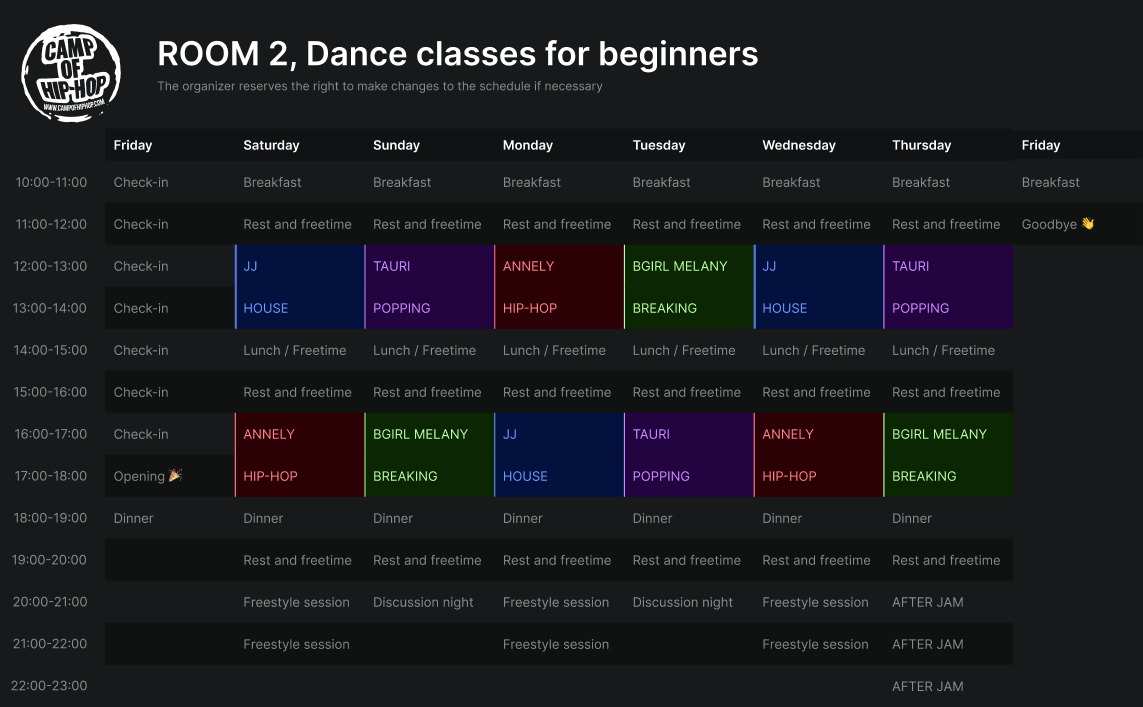The image size is (1143, 707).
Task: Click Monday's JJ House 16:00 class
Action: (558, 455)
